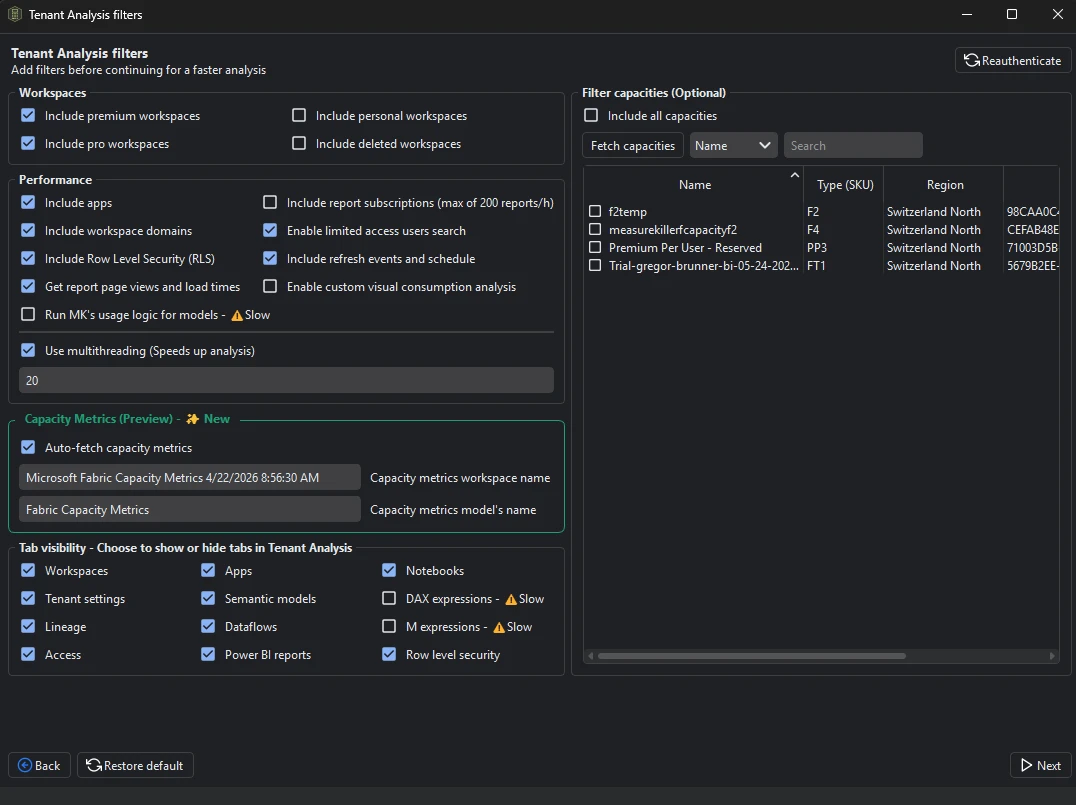Toggle Include Row Level Security (RLS)

coord(28,259)
